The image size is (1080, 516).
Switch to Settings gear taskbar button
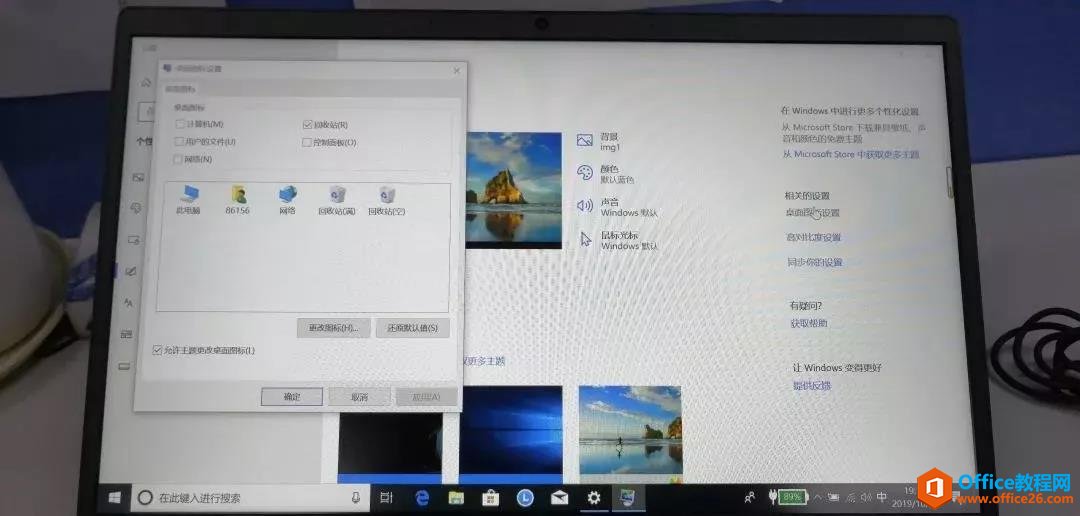tap(594, 497)
